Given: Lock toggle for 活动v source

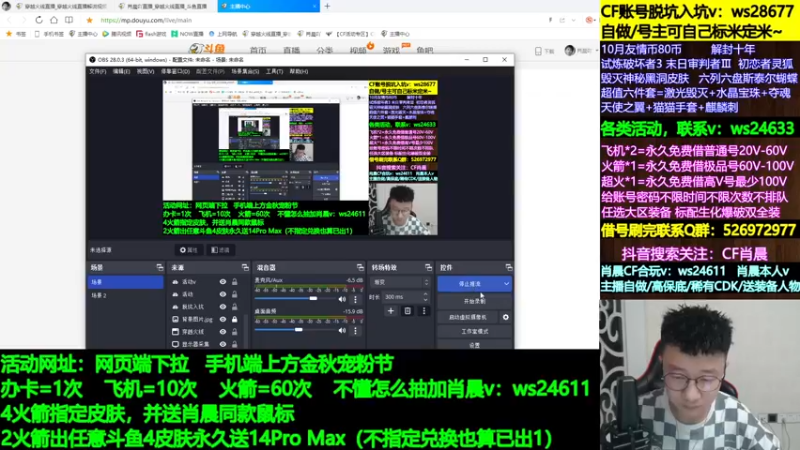Looking at the screenshot, I should coord(235,282).
